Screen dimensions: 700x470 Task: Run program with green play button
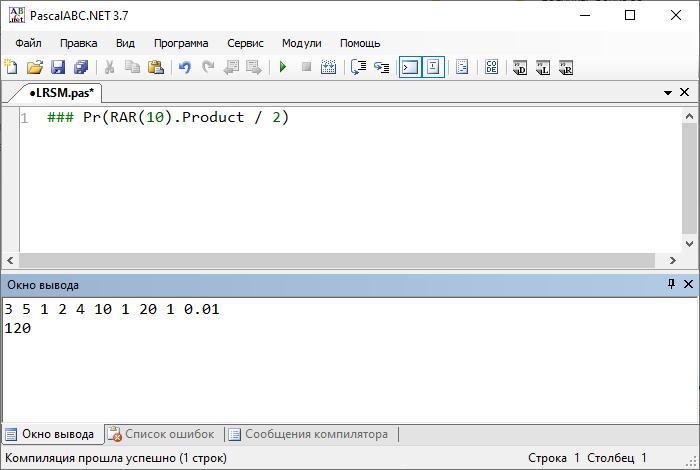283,67
